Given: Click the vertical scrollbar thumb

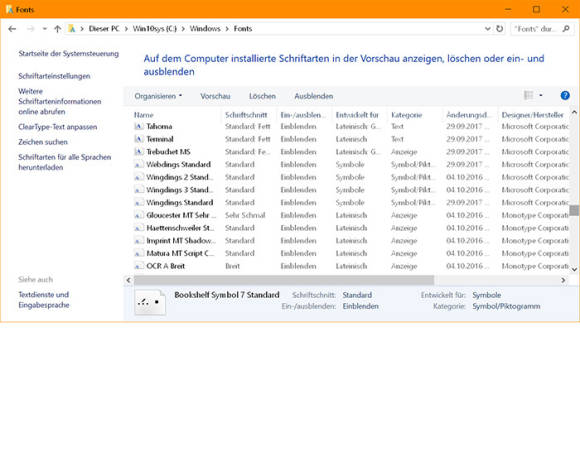Looking at the screenshot, I should (x=574, y=210).
